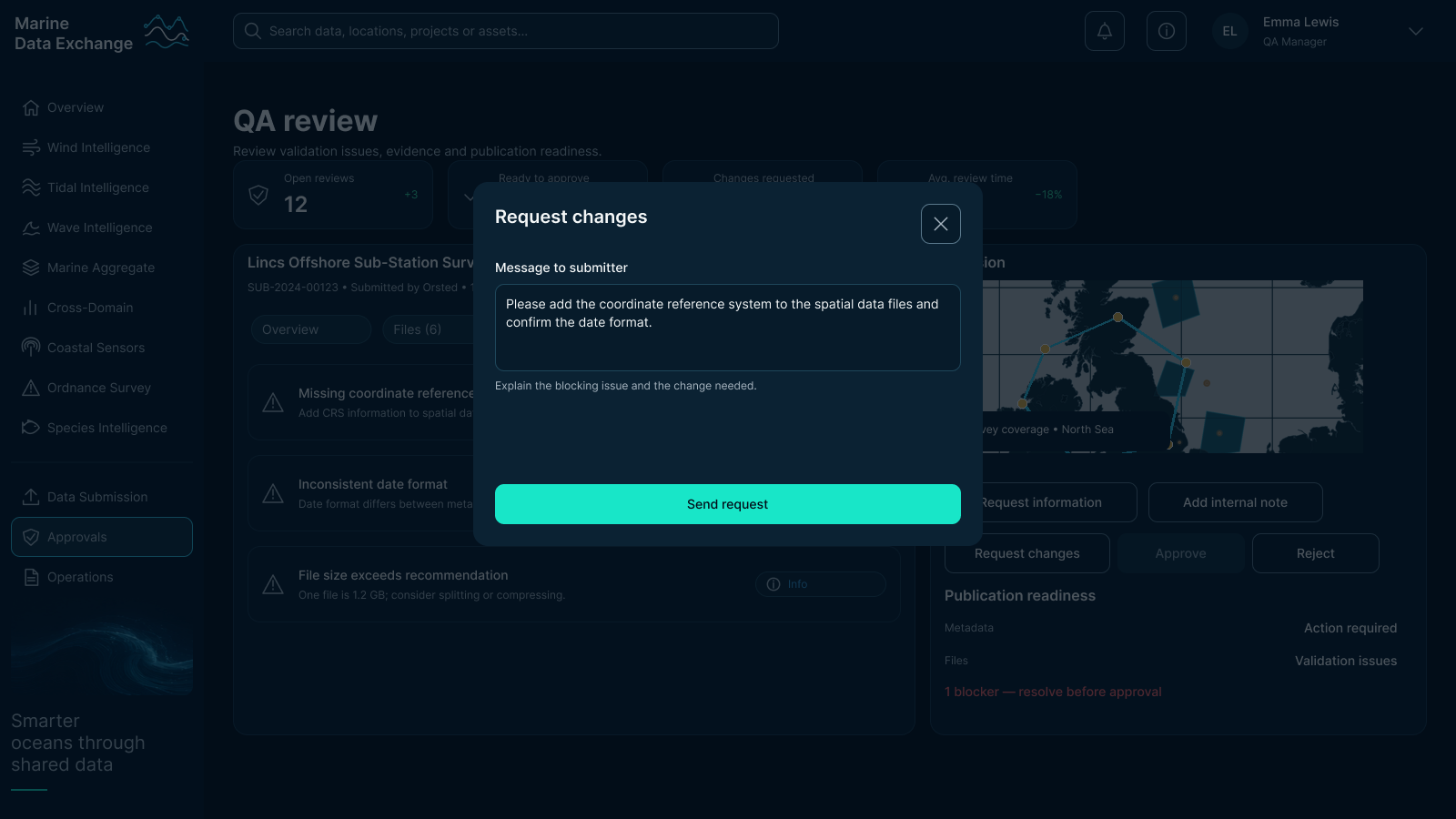The height and width of the screenshot is (819, 1456).
Task: Click the Home icon beside Overview
Action: (31, 107)
